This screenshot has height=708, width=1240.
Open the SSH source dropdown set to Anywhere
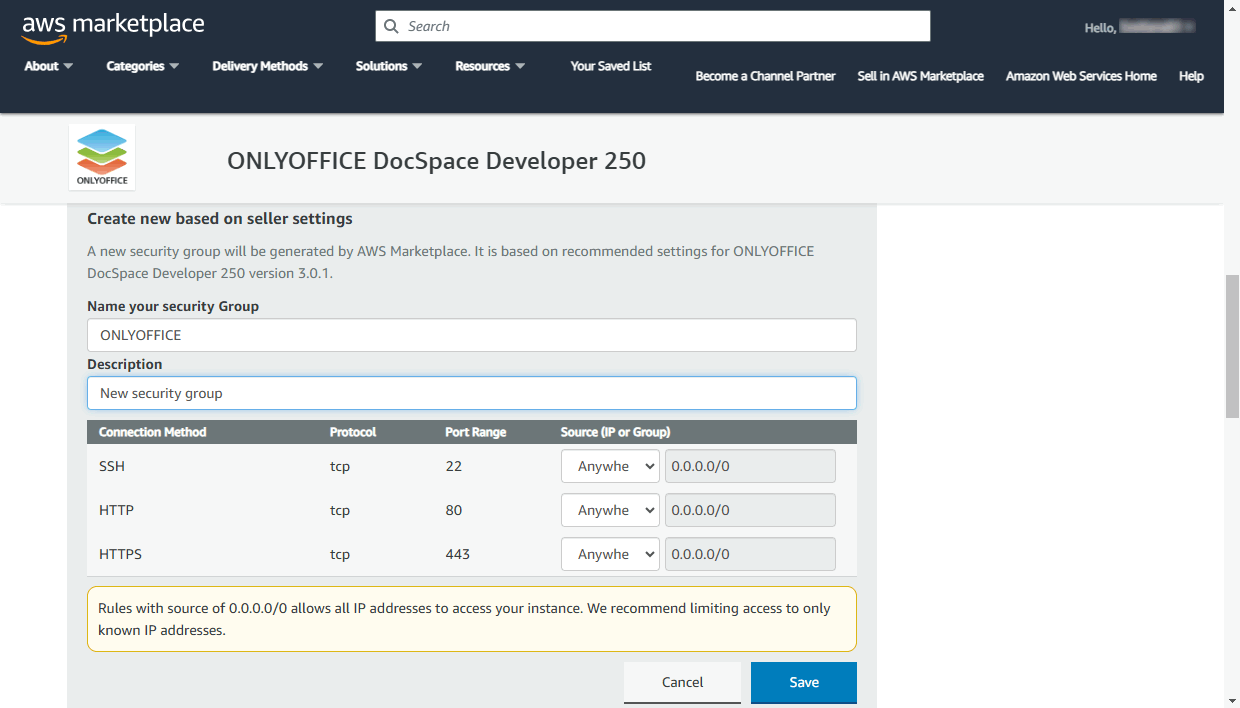pyautogui.click(x=610, y=465)
